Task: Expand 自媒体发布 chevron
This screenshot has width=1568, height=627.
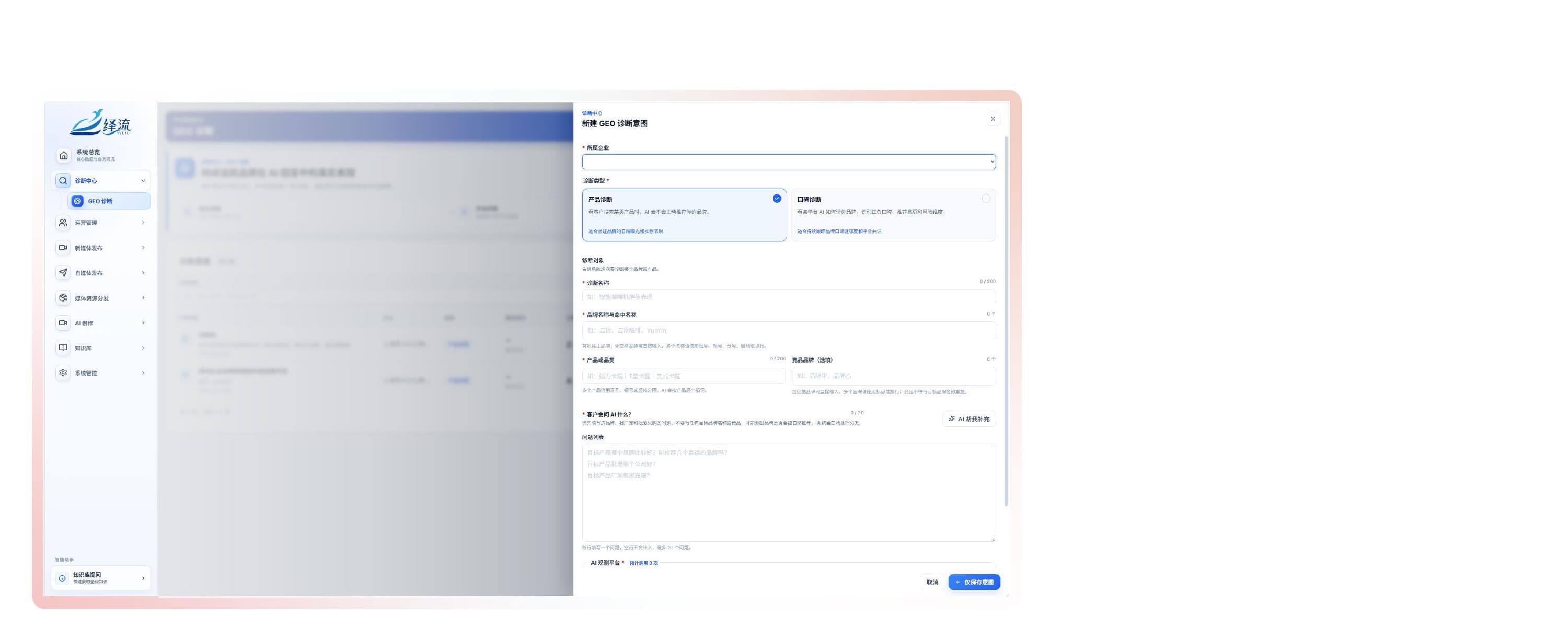Action: click(x=143, y=273)
